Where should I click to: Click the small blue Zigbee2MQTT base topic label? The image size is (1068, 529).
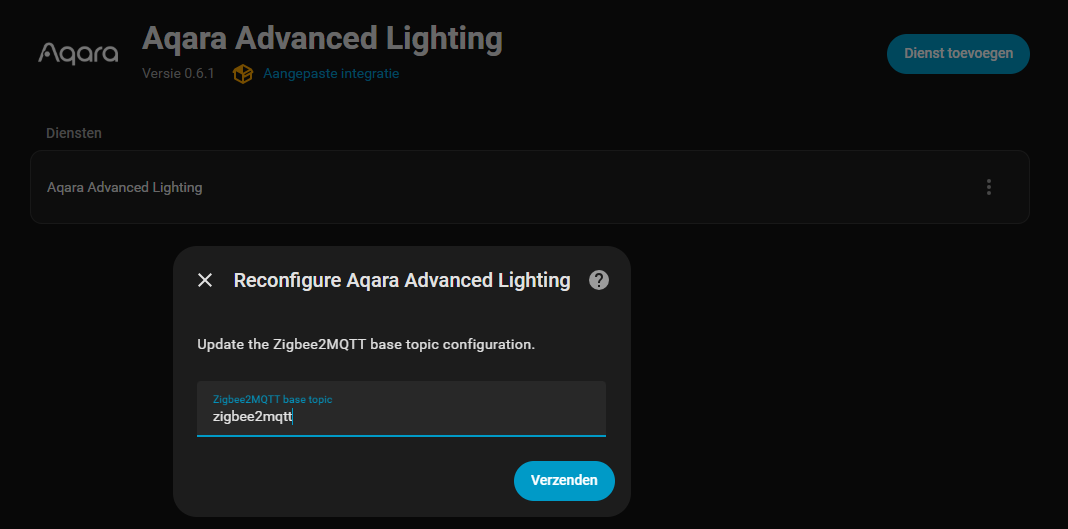272,399
